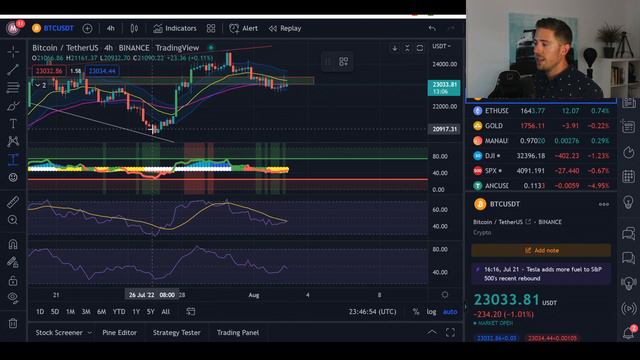Viewport: 640px width, 360px height.
Task: Select the 5D time range
Action: (x=55, y=311)
